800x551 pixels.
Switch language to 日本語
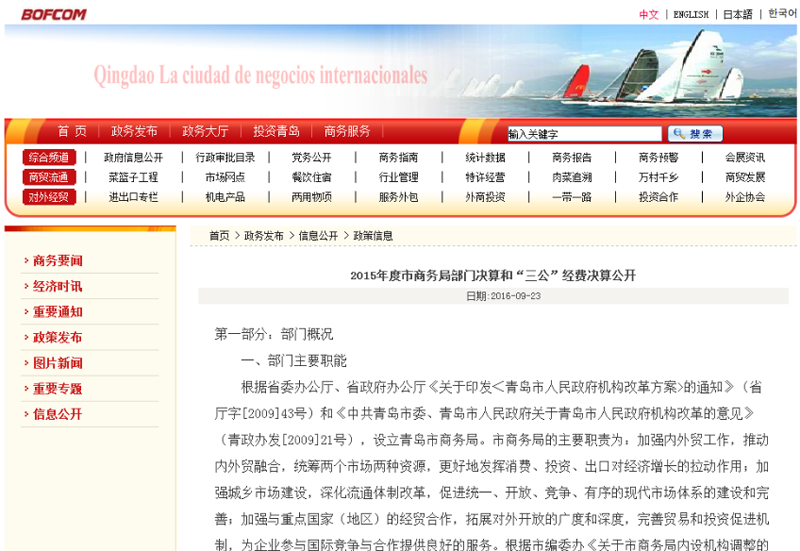coord(738,15)
